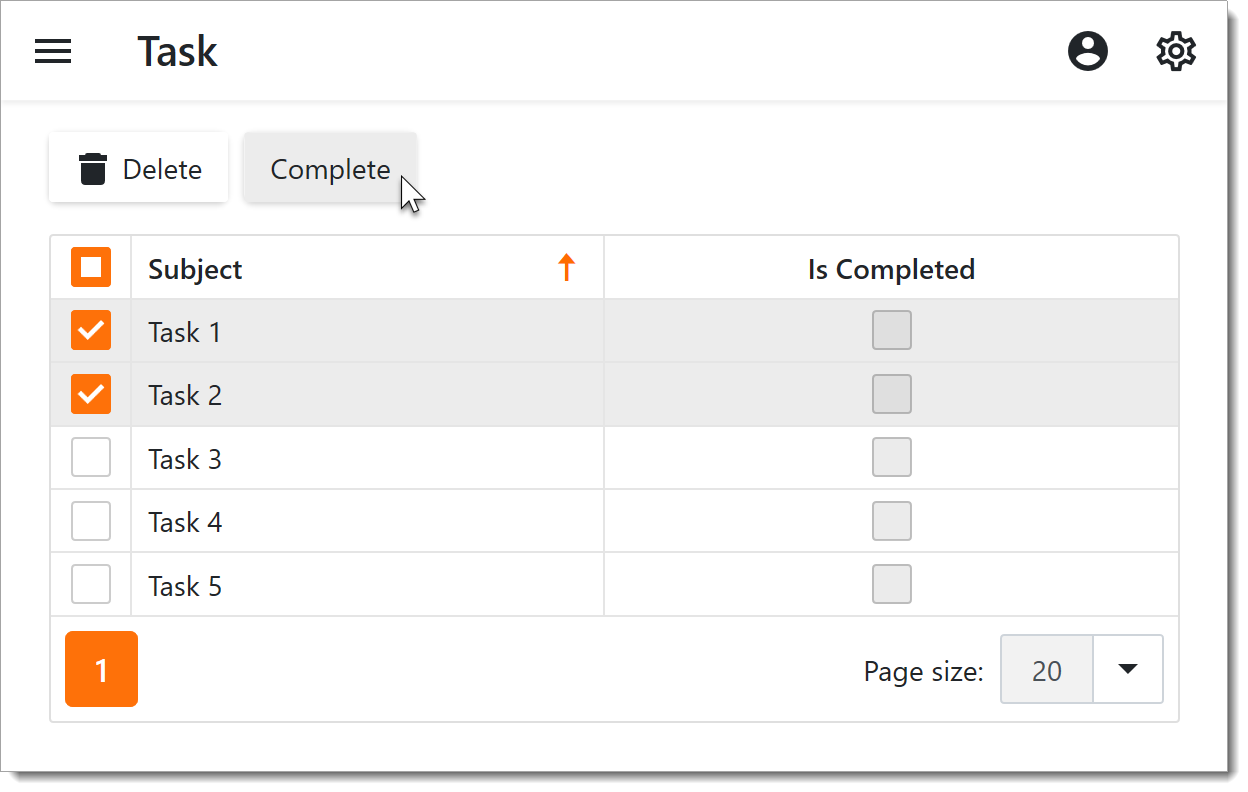
Task: Click the trash can Delete icon
Action: click(93, 169)
